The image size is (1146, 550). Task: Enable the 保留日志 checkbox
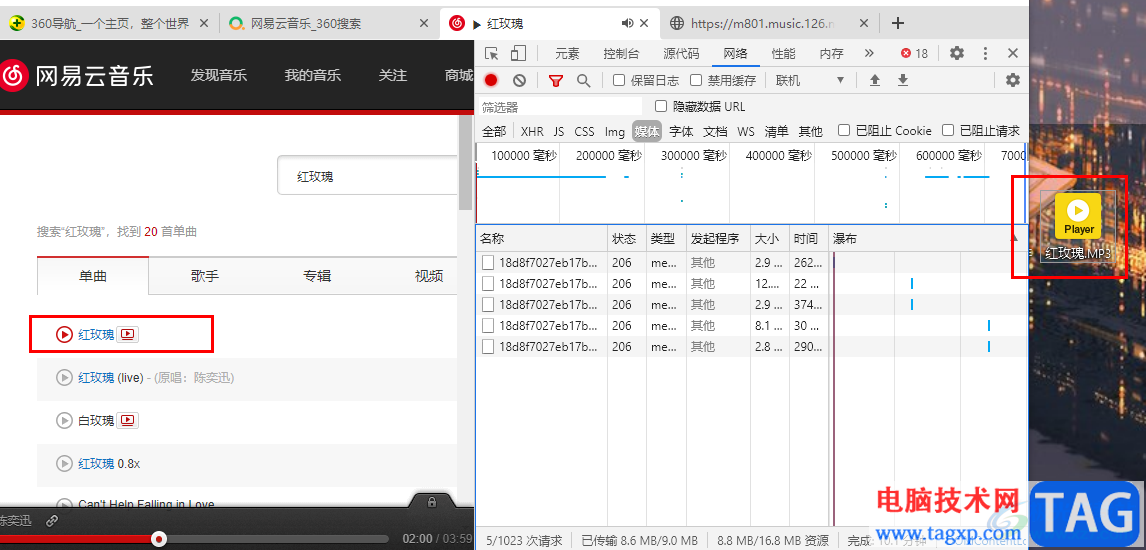click(618, 80)
